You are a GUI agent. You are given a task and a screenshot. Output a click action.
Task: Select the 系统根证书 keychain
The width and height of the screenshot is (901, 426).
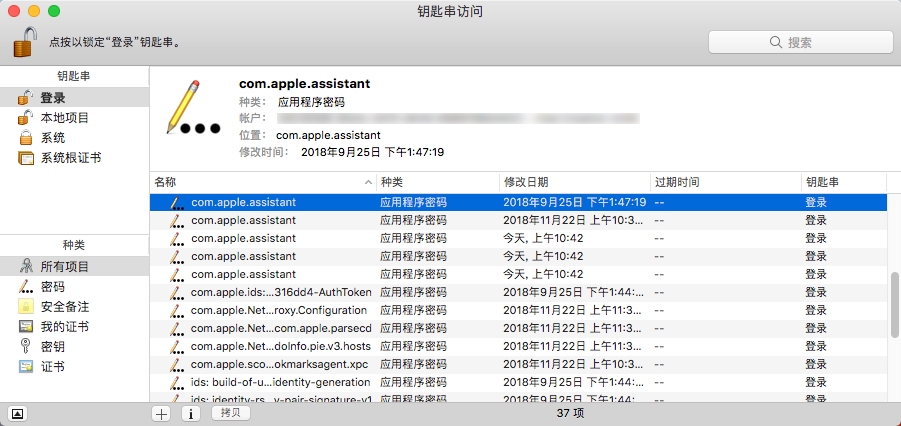coord(70,158)
